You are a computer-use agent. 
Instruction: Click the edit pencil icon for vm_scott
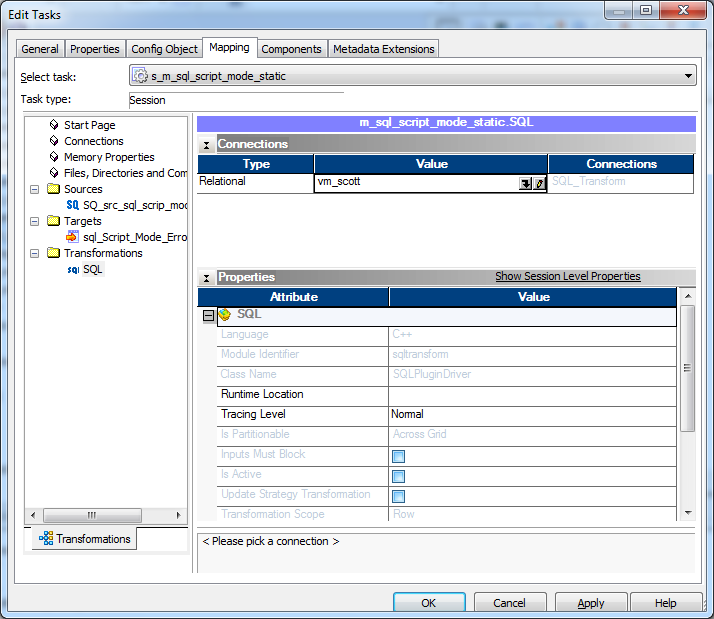pos(540,184)
